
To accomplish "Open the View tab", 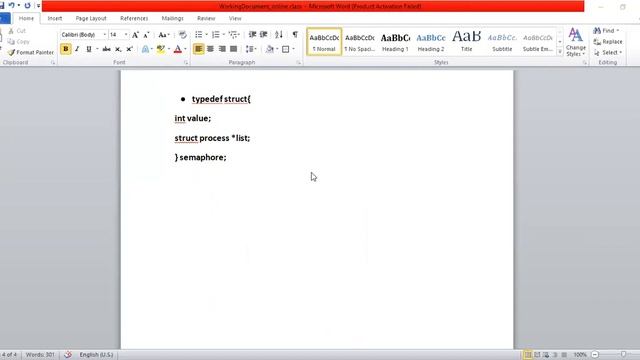I will tap(235, 18).
